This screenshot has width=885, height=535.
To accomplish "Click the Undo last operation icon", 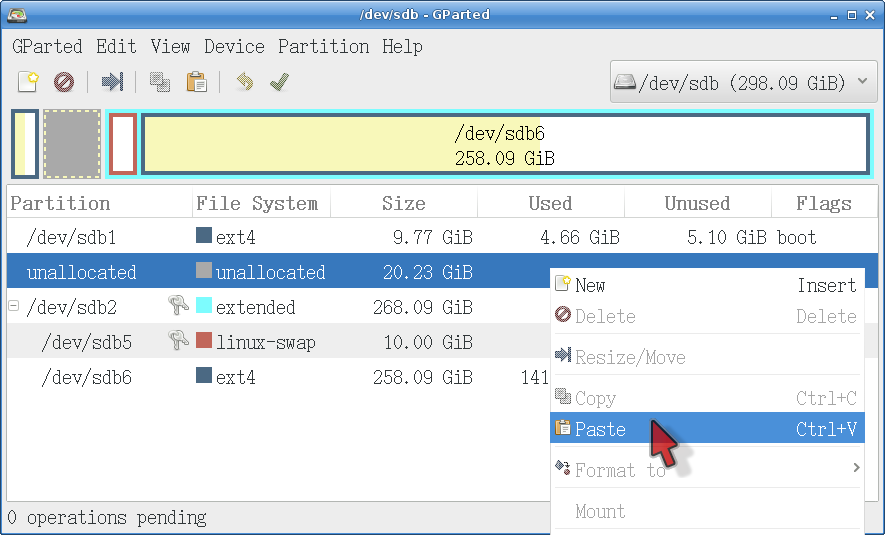I will click(244, 82).
